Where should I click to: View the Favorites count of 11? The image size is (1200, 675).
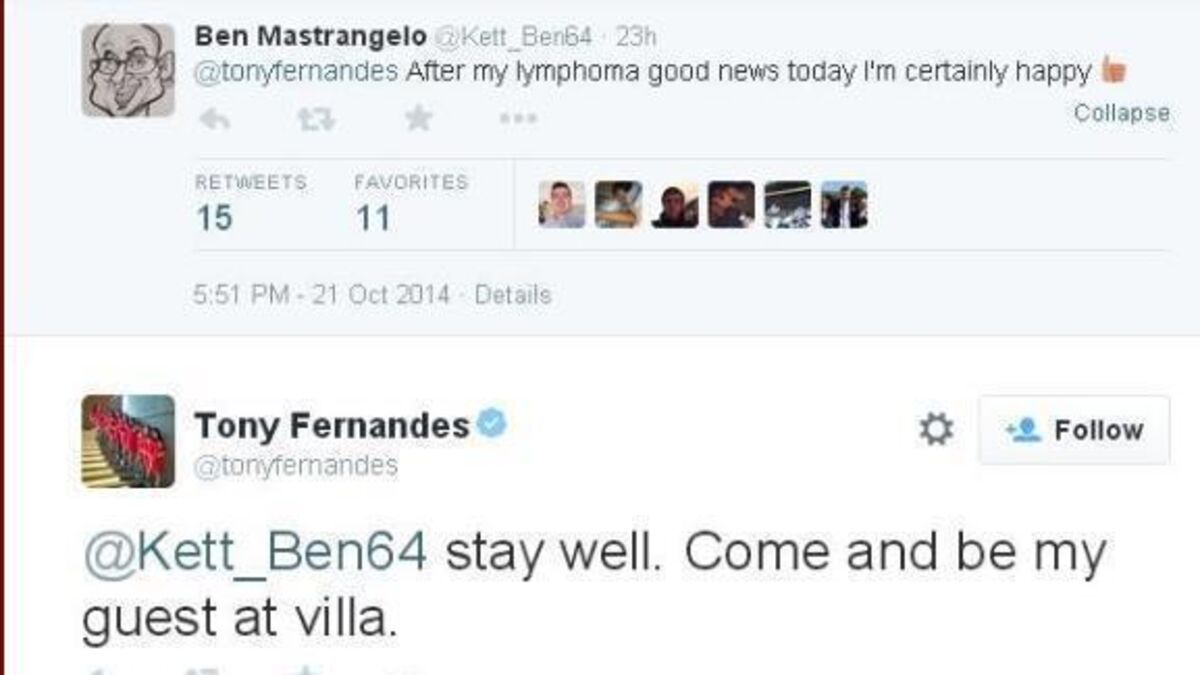click(x=372, y=217)
